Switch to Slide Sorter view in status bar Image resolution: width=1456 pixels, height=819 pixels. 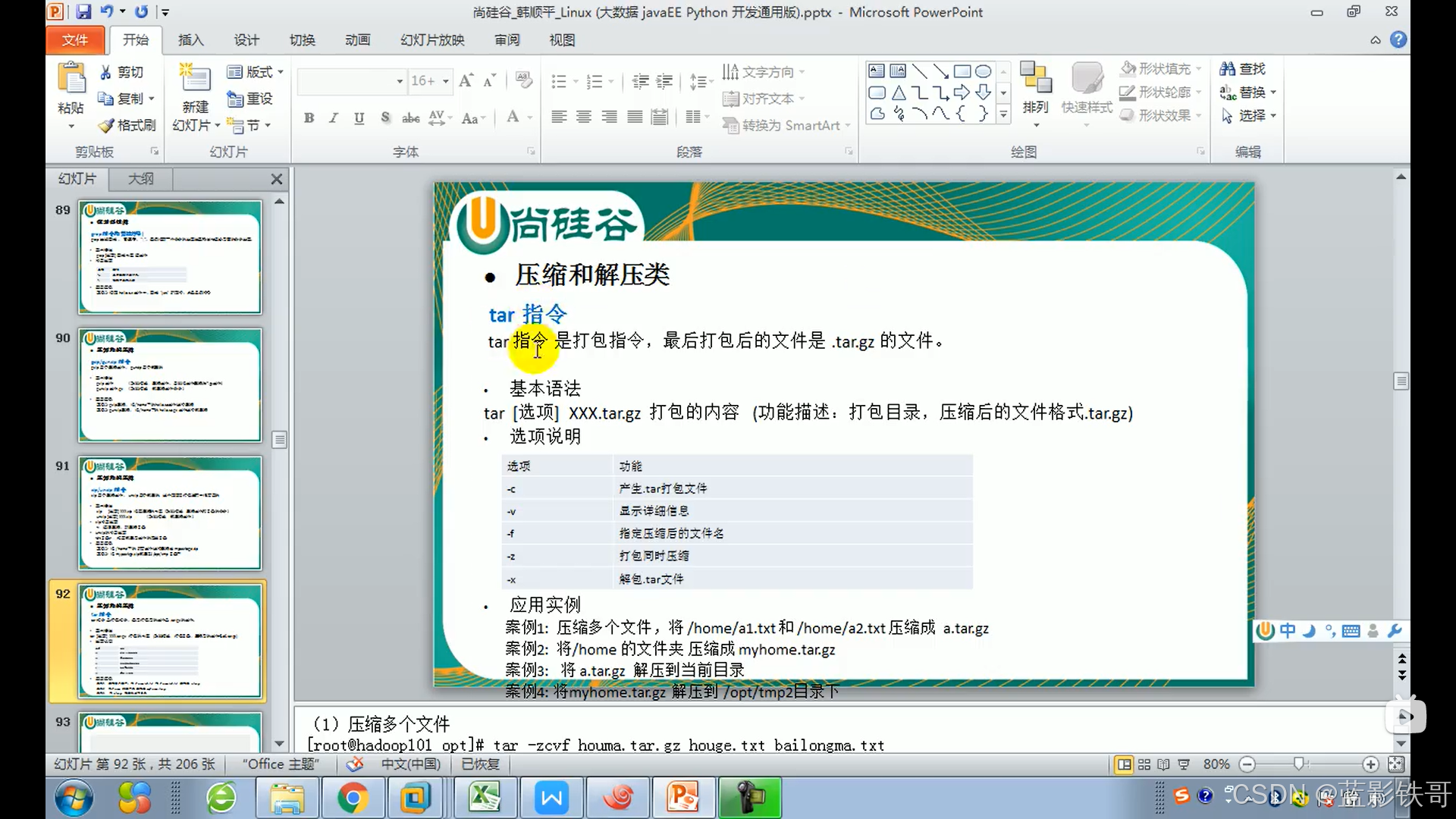[1144, 764]
